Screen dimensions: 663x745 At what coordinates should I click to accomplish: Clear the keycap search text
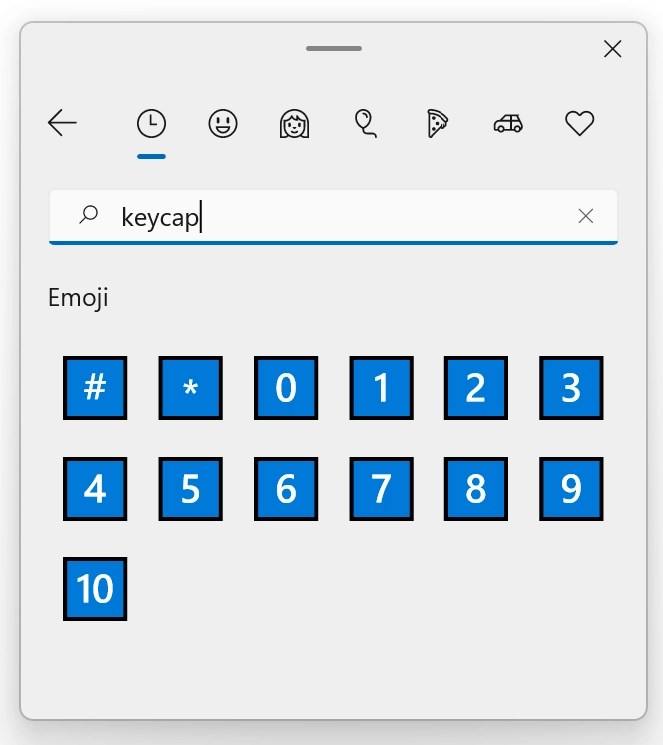coord(586,216)
